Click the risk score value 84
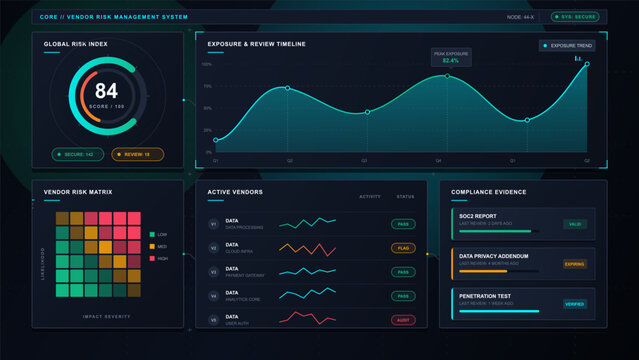The height and width of the screenshot is (360, 639). pos(106,91)
